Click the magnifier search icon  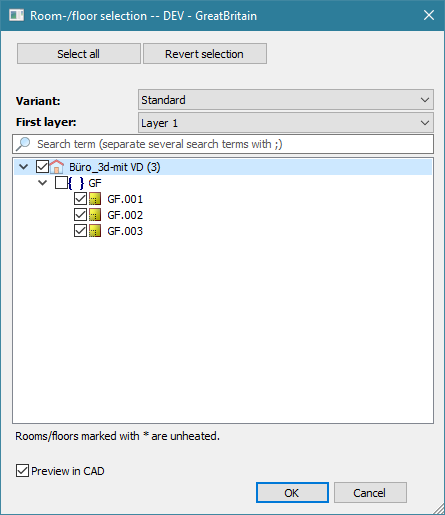tap(23, 144)
